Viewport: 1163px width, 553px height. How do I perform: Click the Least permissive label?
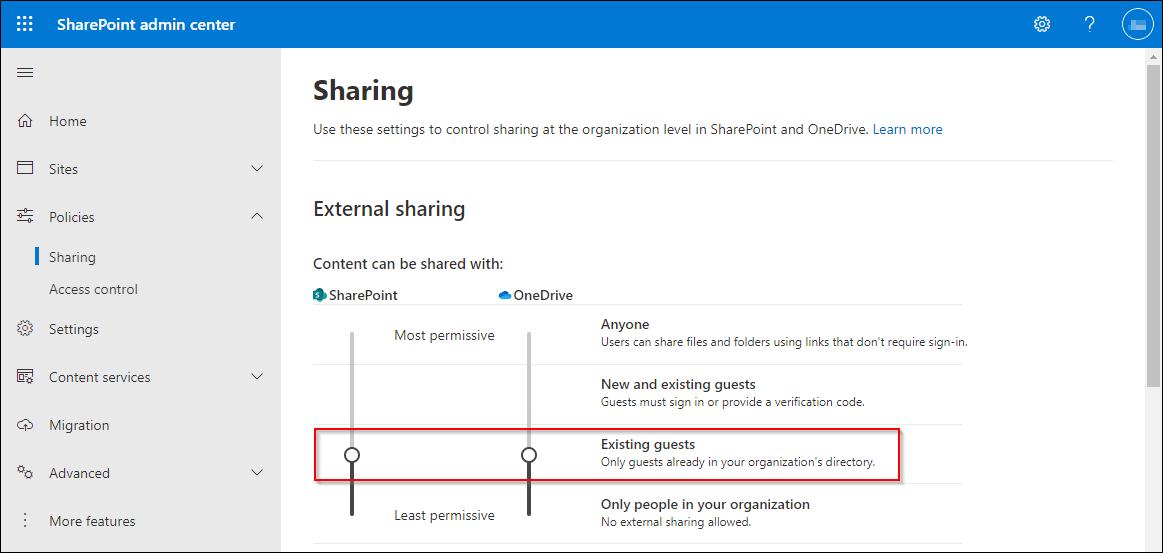(444, 515)
